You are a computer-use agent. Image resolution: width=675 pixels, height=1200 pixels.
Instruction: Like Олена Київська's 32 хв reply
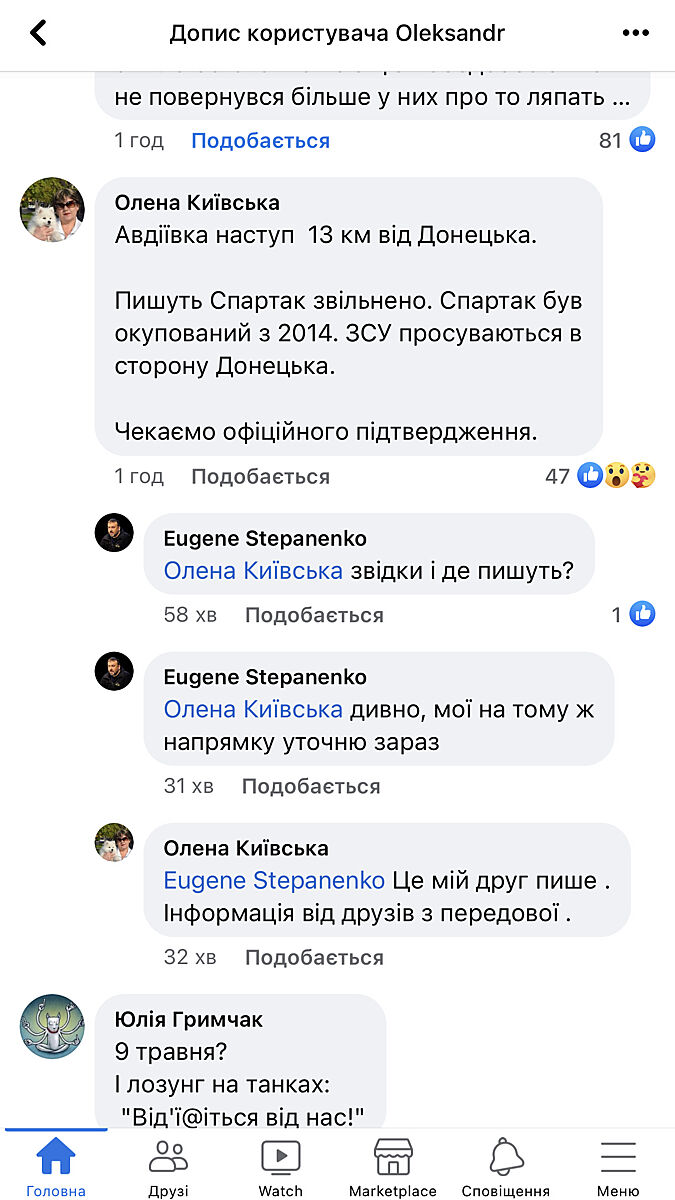314,958
